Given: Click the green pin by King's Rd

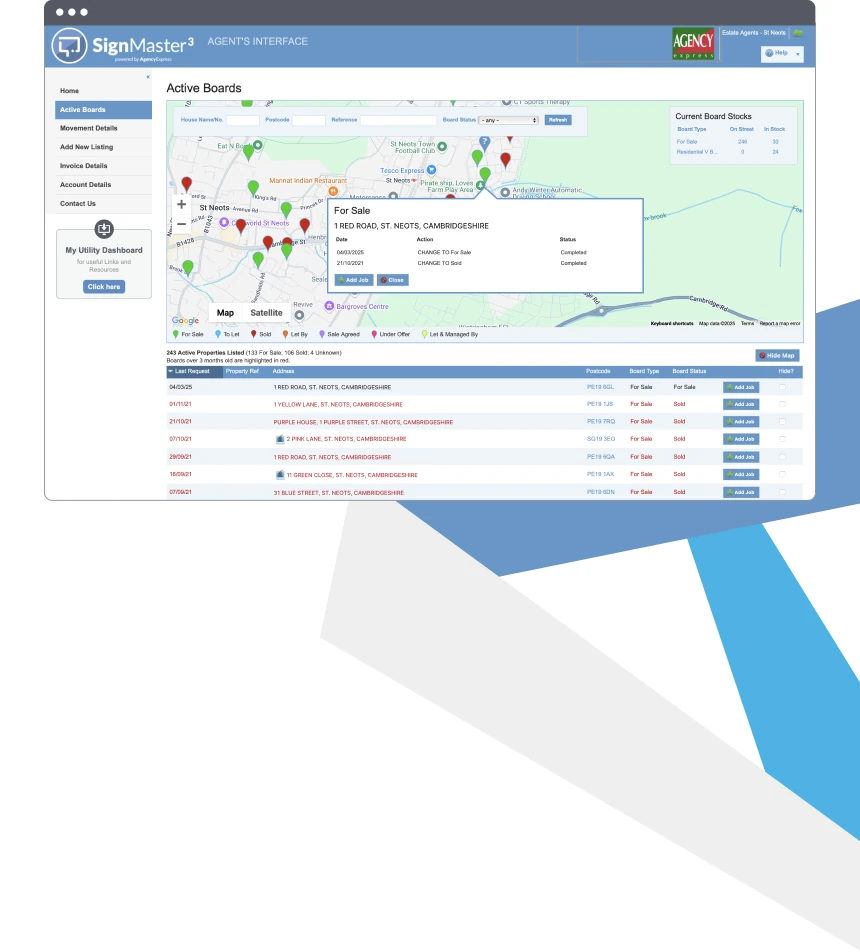Looking at the screenshot, I should pyautogui.click(x=253, y=188).
